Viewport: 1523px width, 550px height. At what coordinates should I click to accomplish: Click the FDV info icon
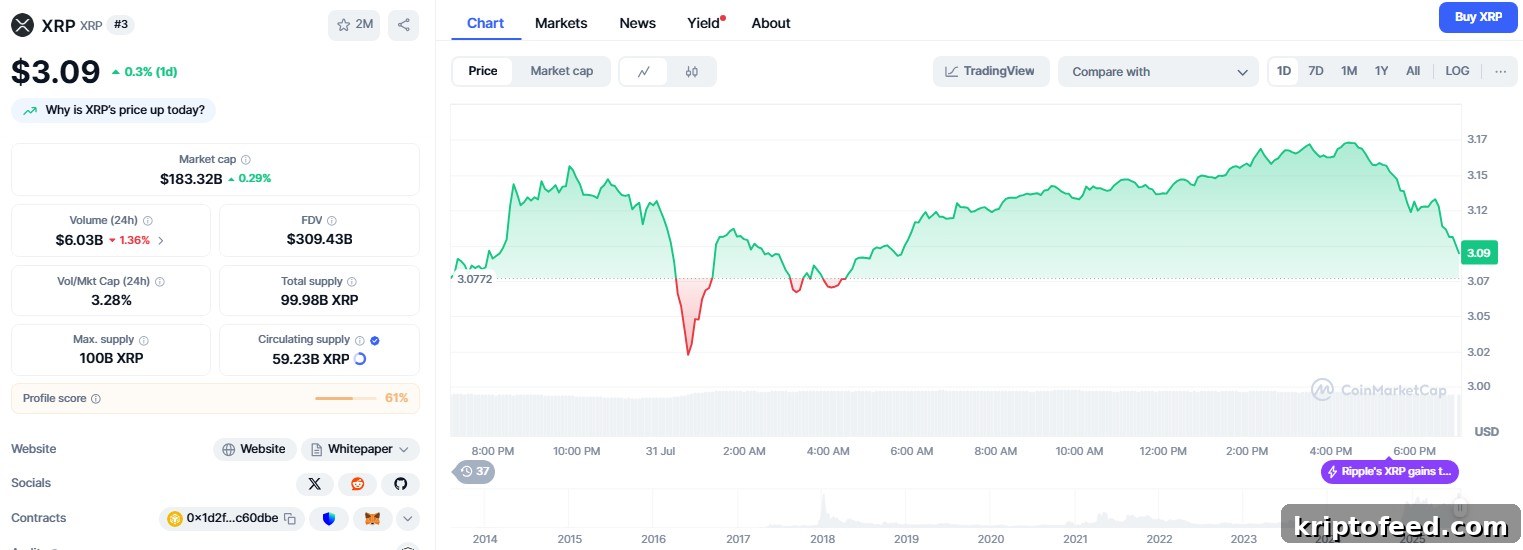pyautogui.click(x=332, y=221)
